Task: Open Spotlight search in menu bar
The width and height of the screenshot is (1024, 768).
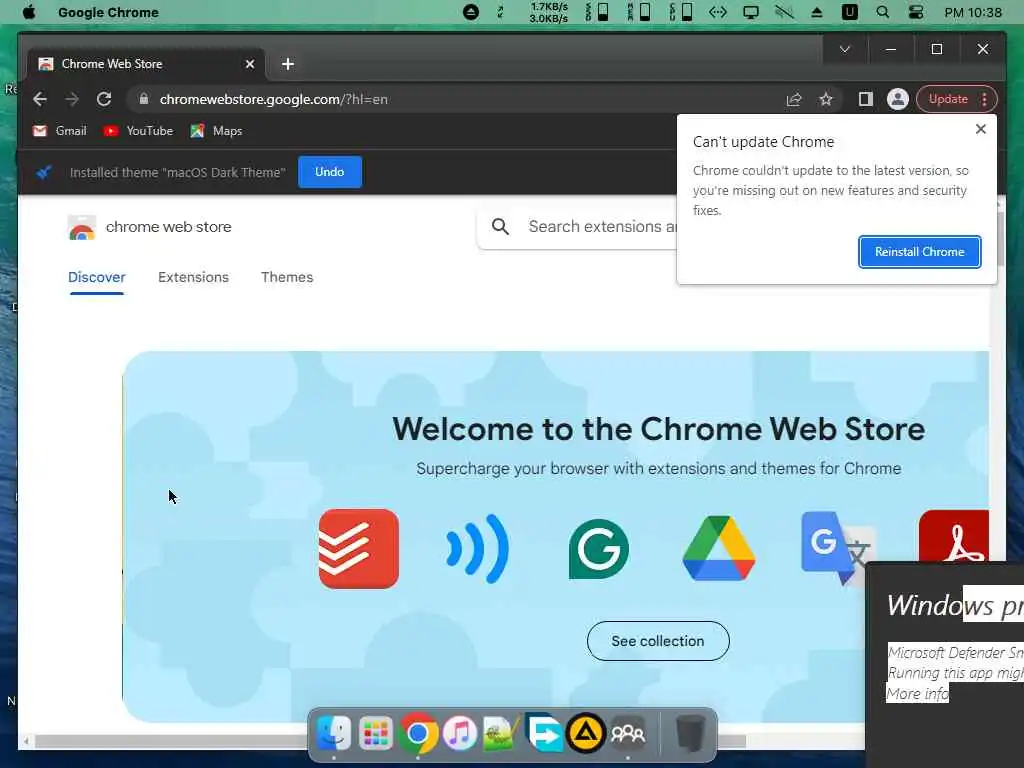Action: pyautogui.click(x=882, y=12)
